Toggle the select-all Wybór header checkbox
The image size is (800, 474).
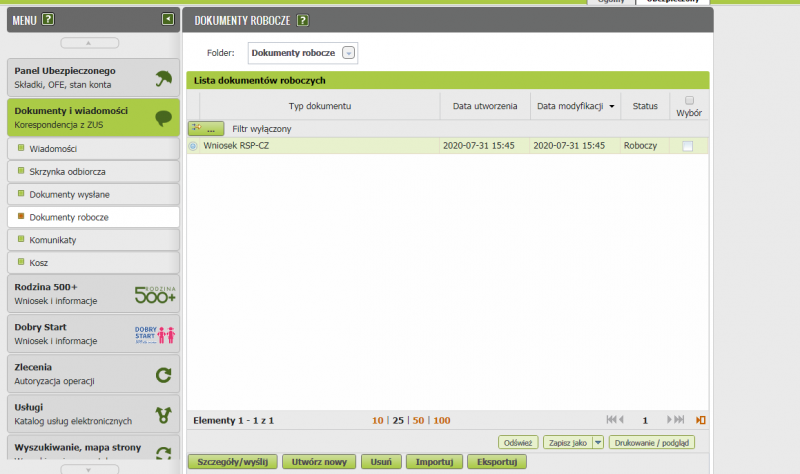(x=689, y=100)
